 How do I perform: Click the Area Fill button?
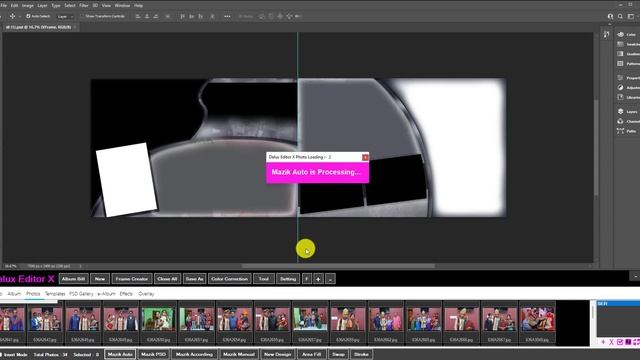(x=311, y=354)
